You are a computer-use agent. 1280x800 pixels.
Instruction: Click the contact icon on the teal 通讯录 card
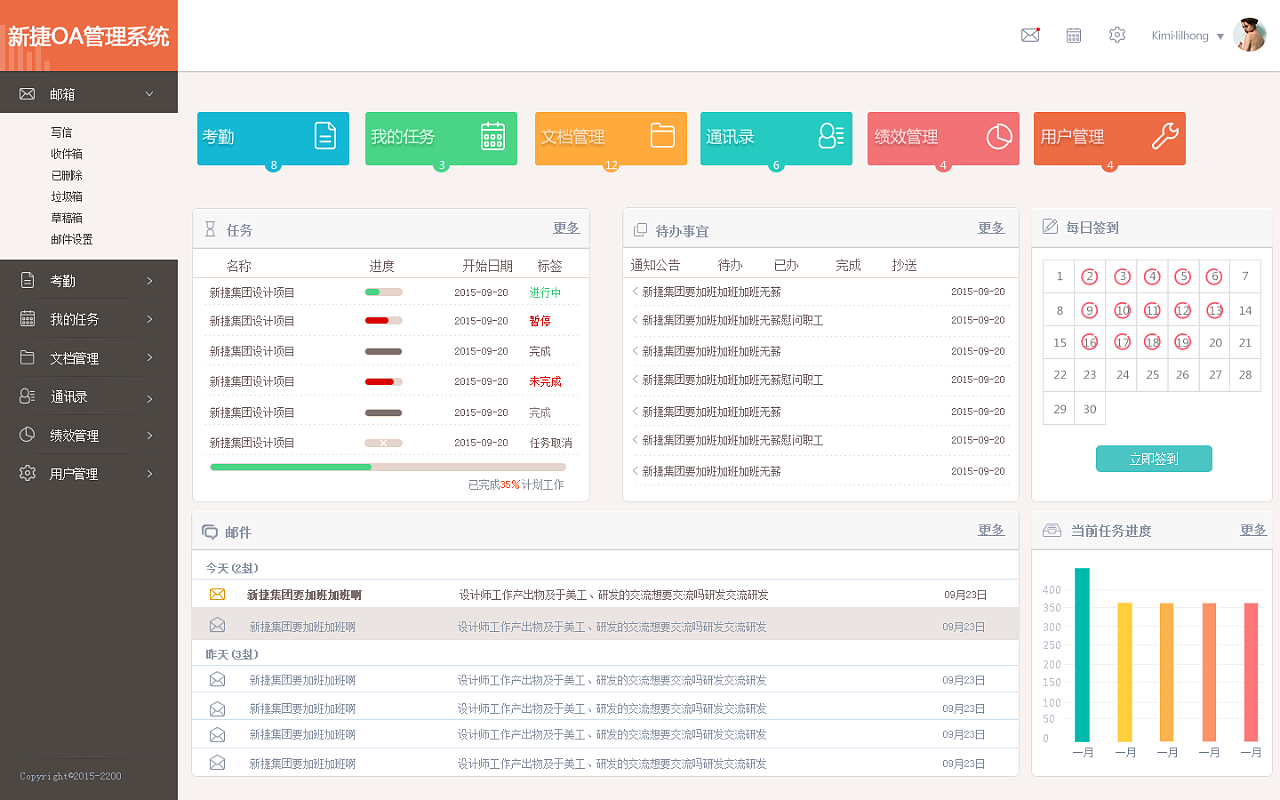pyautogui.click(x=831, y=136)
